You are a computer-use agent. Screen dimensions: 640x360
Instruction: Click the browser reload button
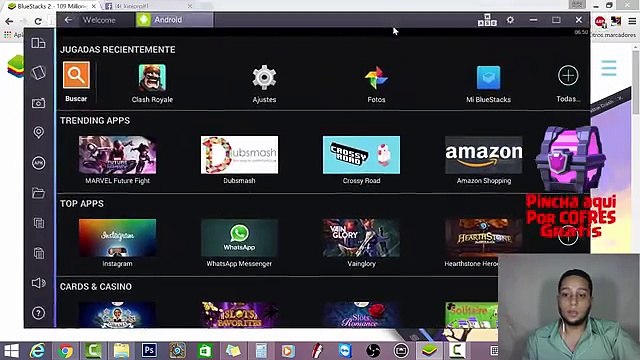pos(38,21)
